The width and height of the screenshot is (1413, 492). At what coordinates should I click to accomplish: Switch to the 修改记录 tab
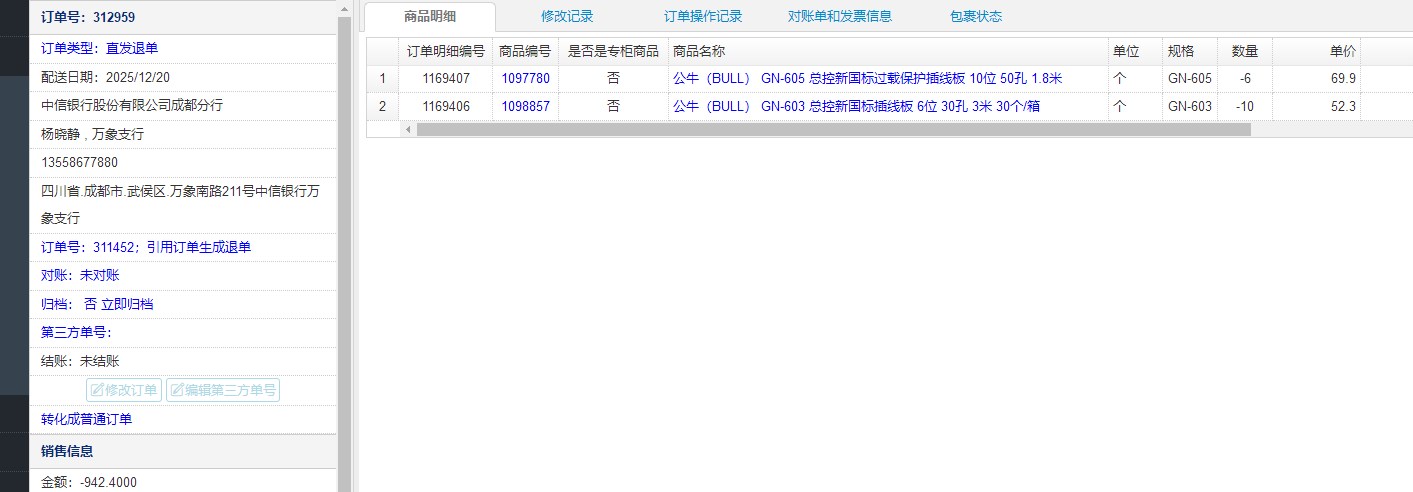[567, 16]
